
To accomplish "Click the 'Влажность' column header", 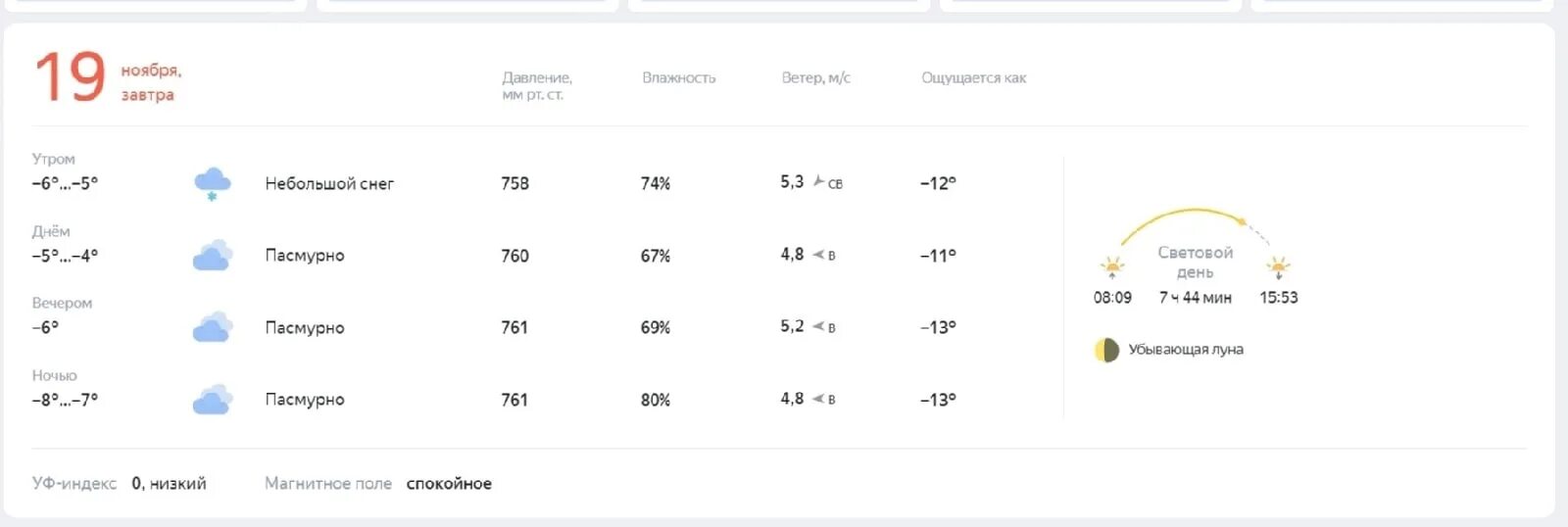I will (679, 77).
